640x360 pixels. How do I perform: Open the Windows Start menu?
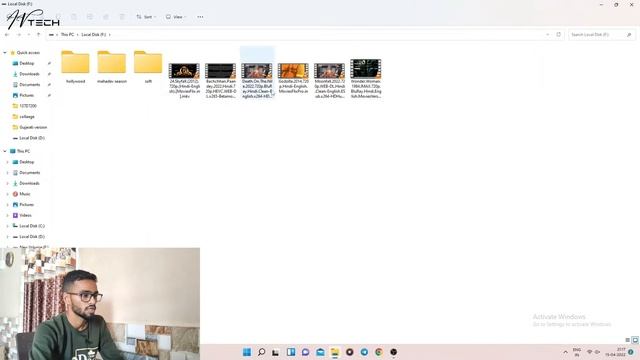pos(247,352)
